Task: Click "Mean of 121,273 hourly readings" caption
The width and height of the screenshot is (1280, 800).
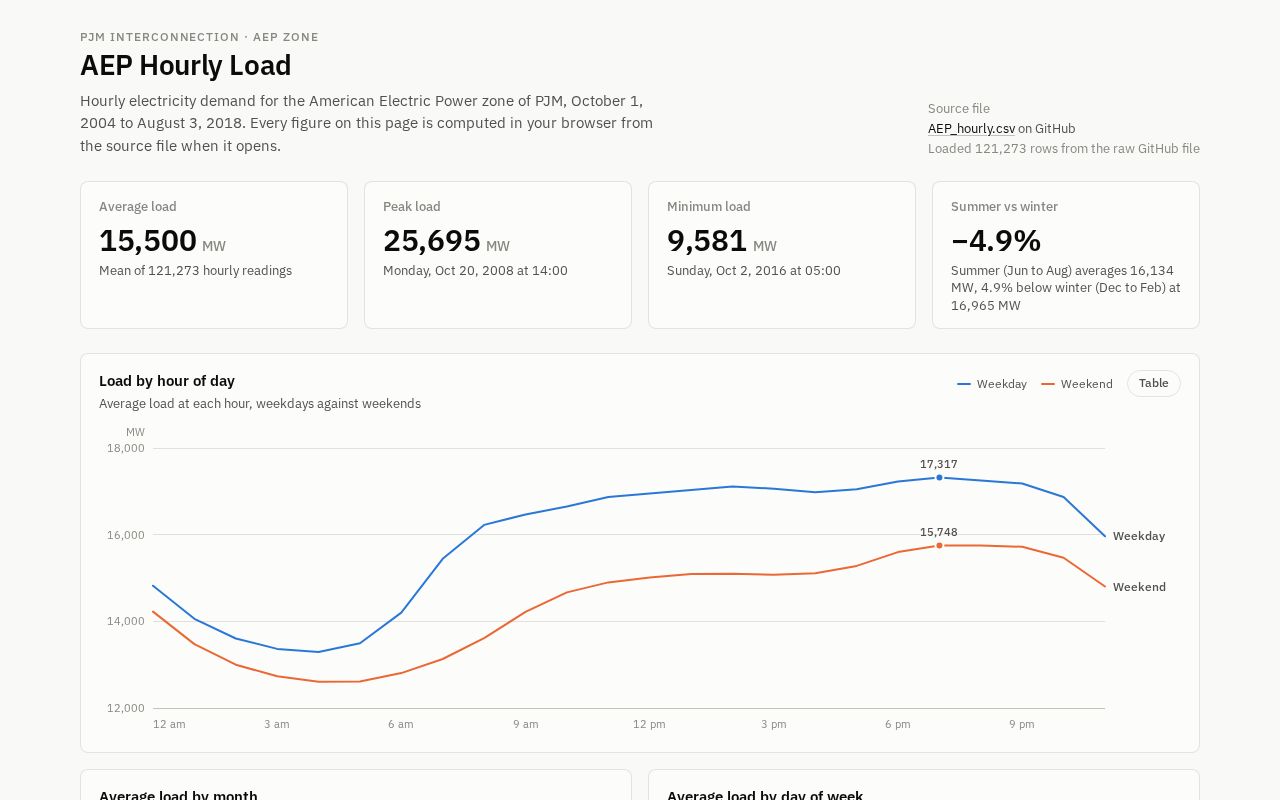Action: (x=195, y=270)
